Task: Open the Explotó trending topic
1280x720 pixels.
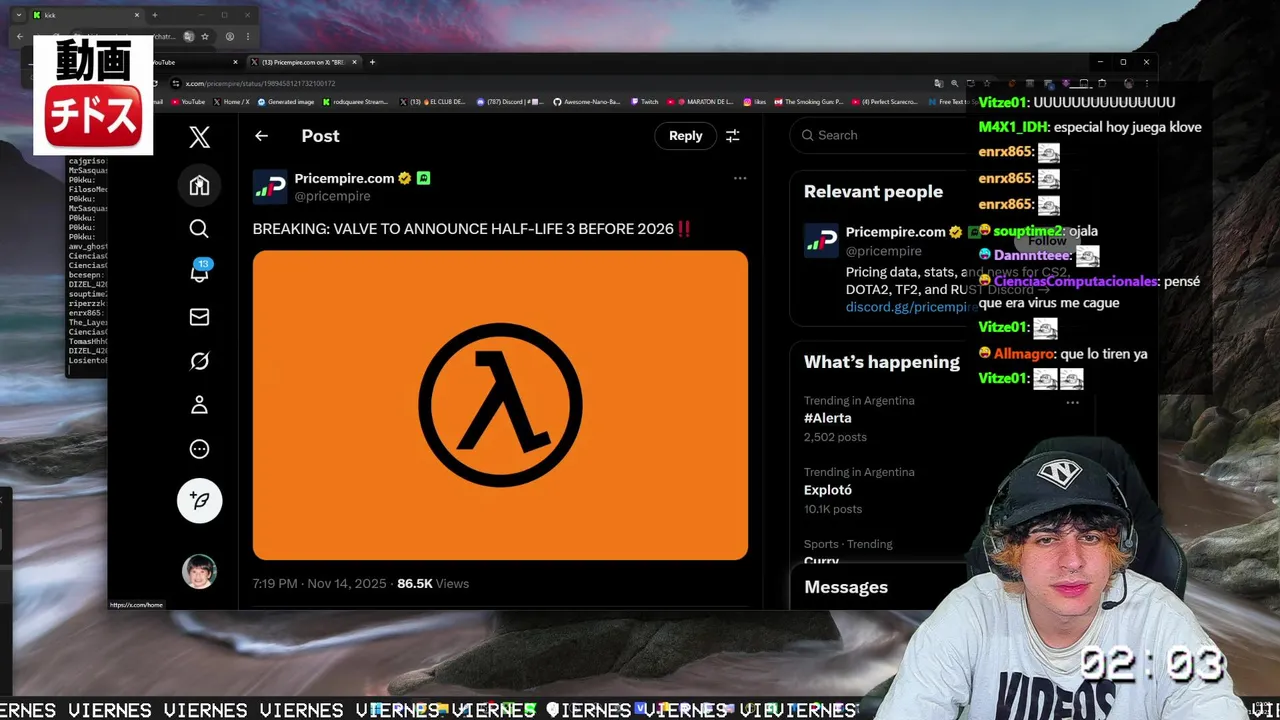Action: (828, 490)
